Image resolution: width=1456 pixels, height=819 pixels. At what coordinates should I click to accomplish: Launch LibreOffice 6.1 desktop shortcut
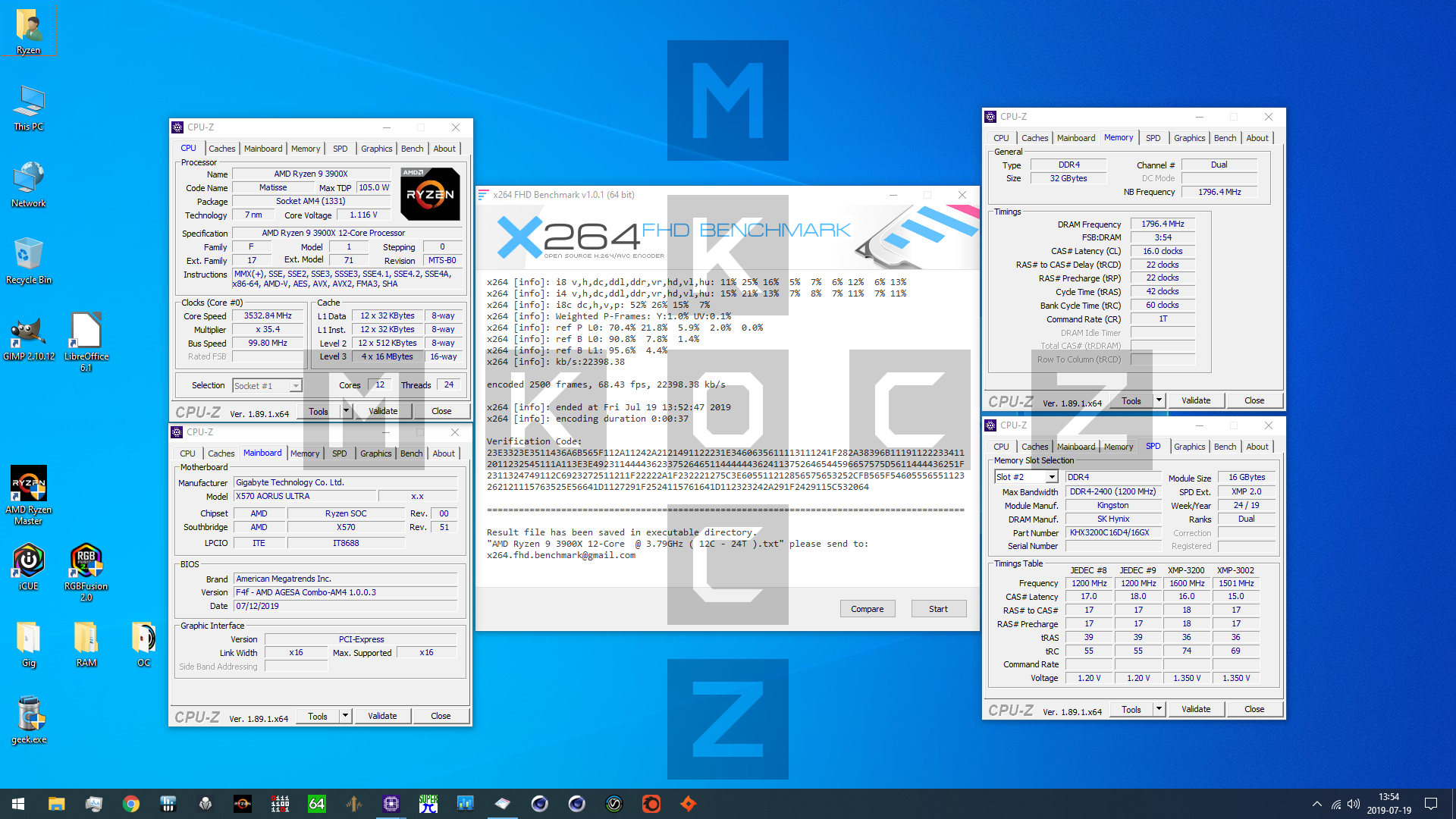click(x=86, y=343)
